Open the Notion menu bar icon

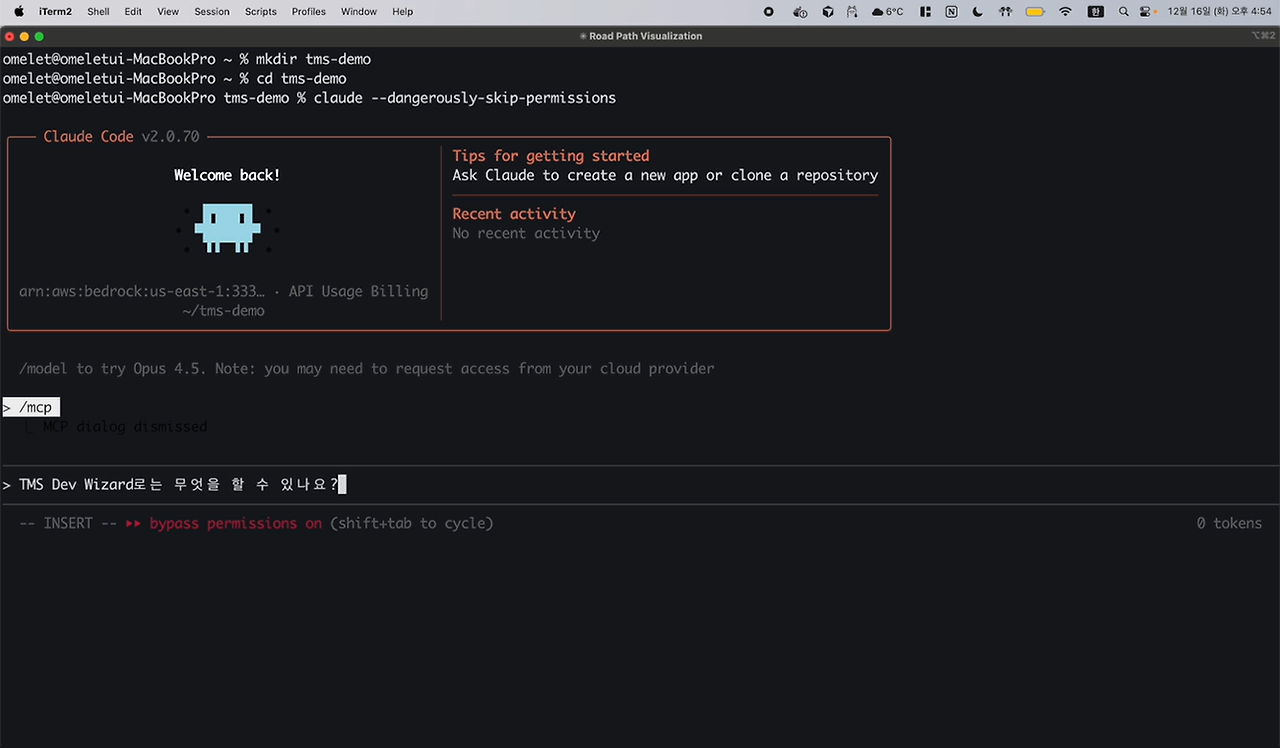click(x=951, y=12)
